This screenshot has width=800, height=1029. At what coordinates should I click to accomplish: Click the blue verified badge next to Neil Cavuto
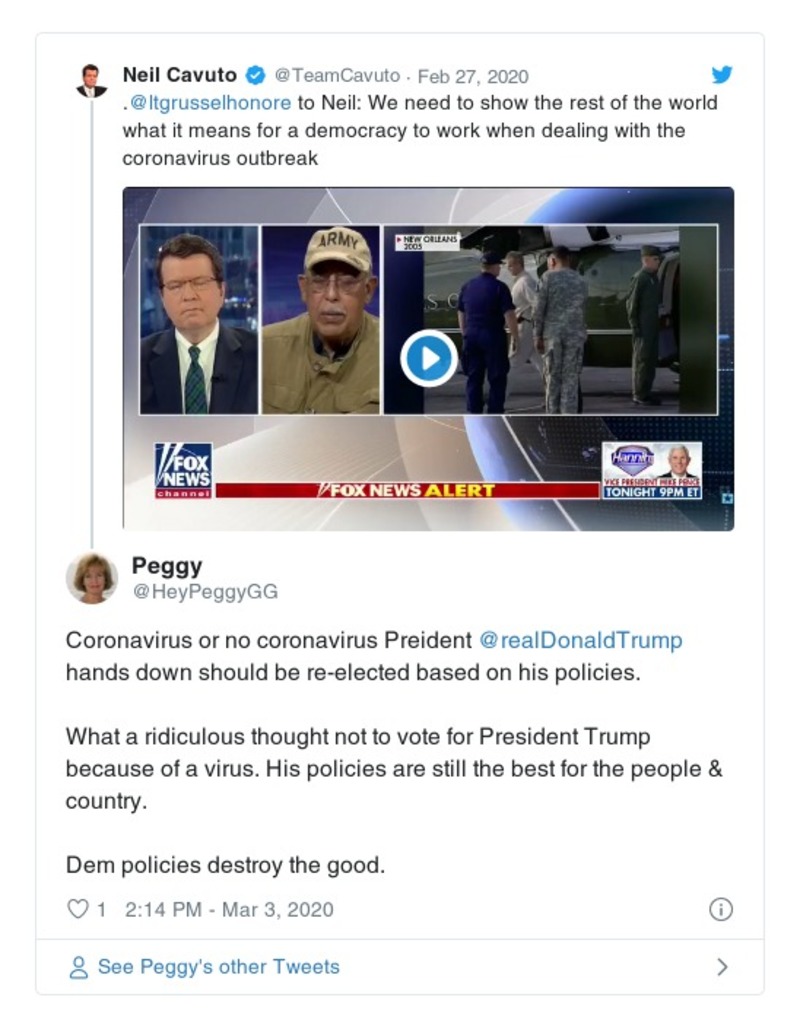point(255,74)
